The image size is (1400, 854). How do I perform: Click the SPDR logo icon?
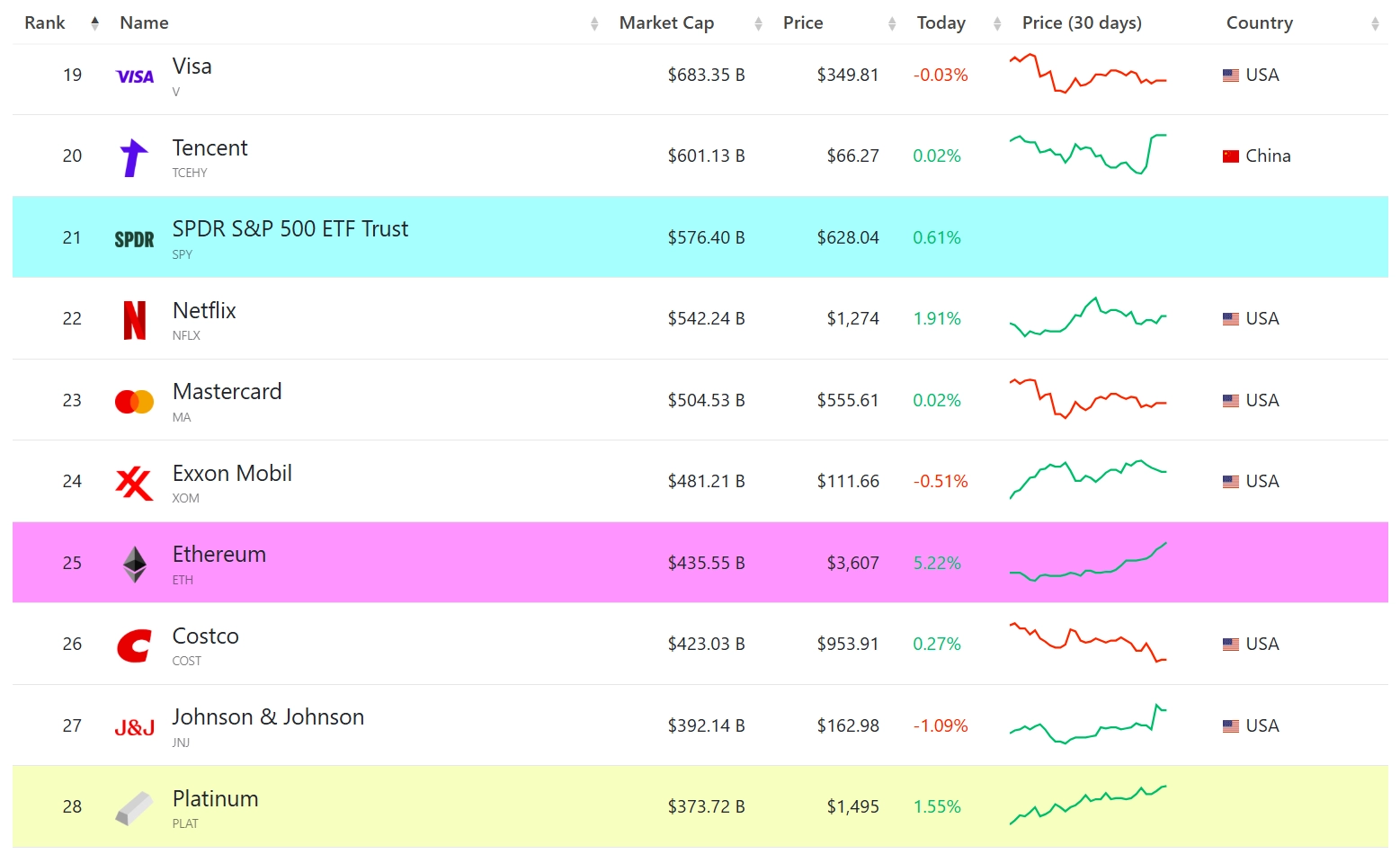(x=134, y=239)
